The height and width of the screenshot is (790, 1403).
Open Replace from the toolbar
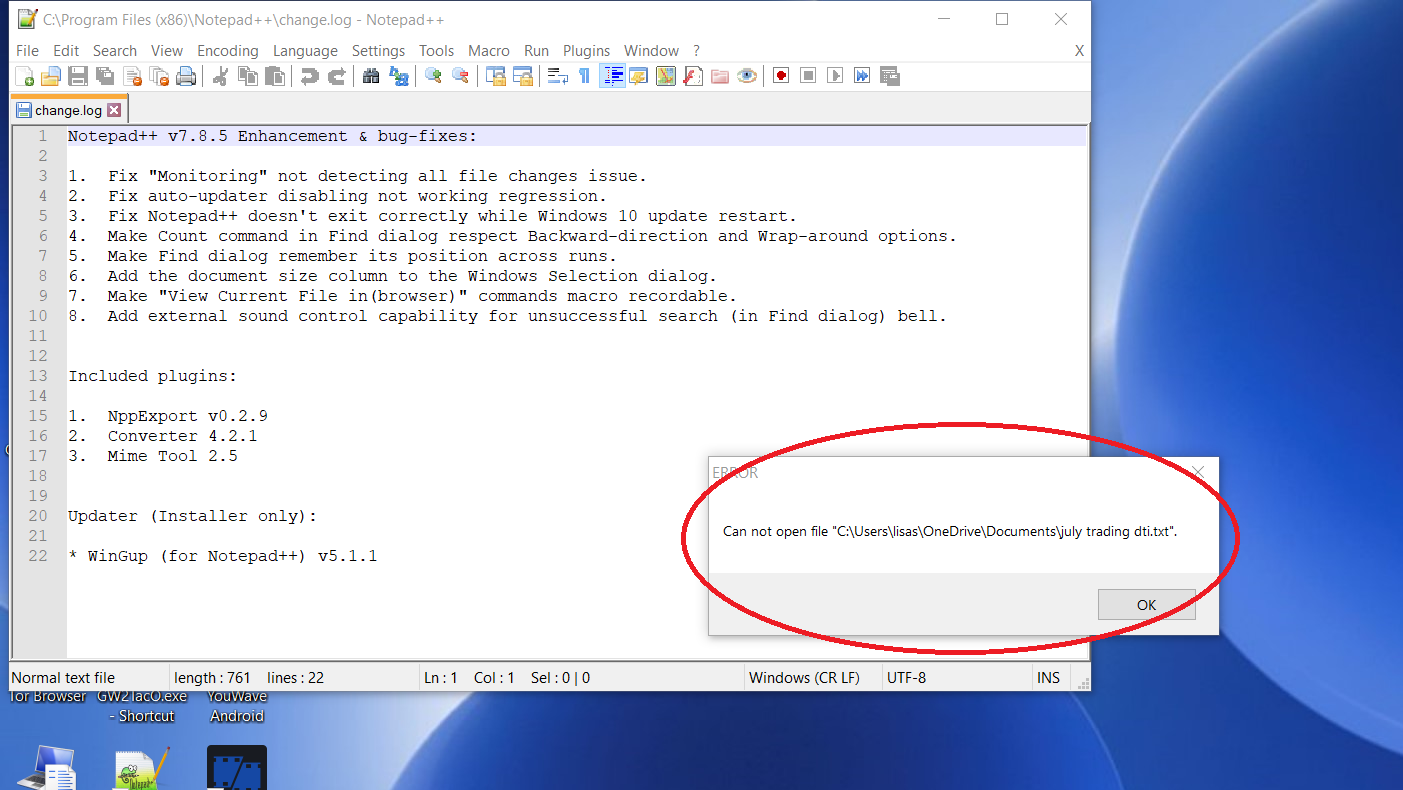pyautogui.click(x=398, y=76)
